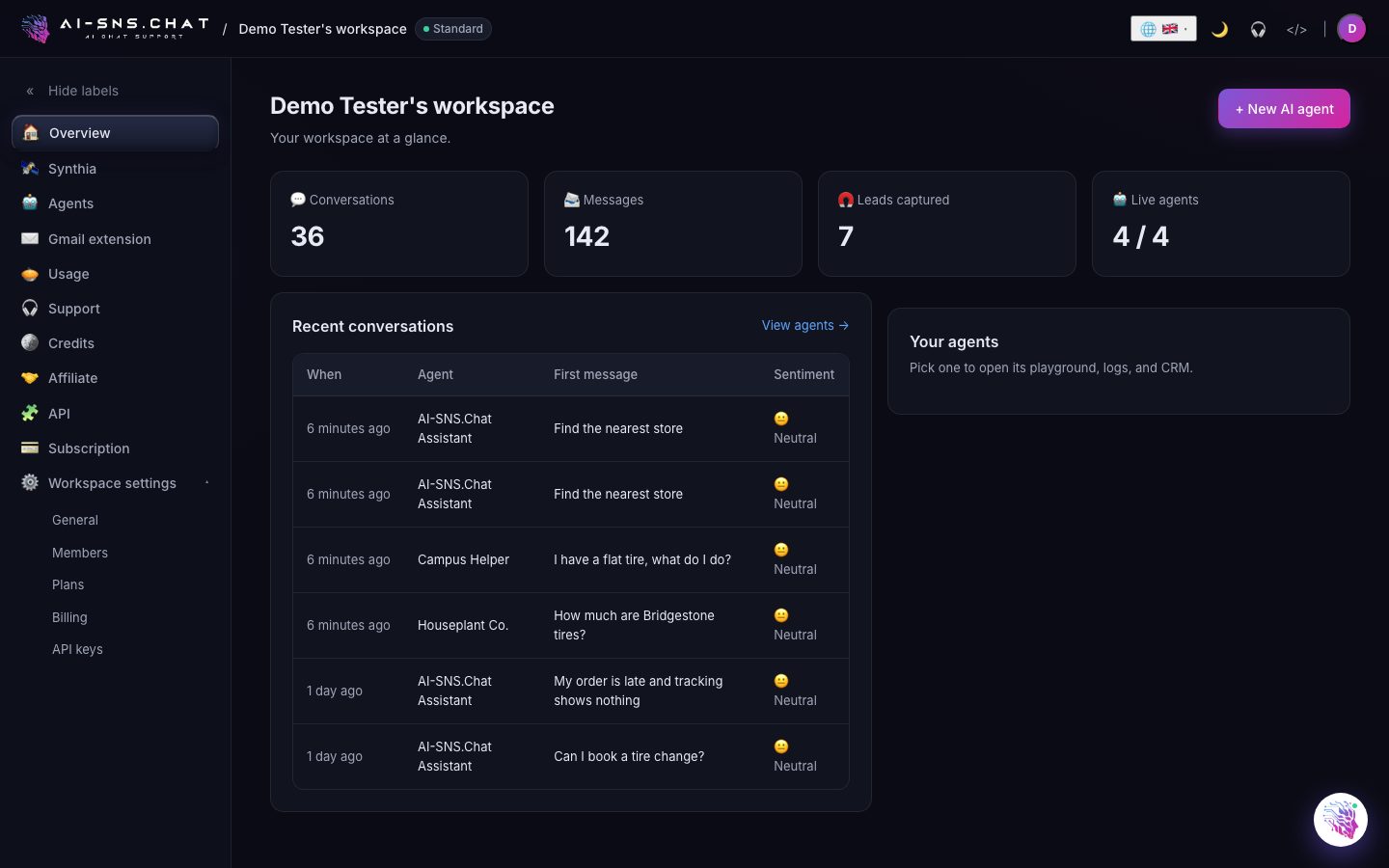
Task: Click the Affiliate handshake icon
Action: [x=30, y=378]
